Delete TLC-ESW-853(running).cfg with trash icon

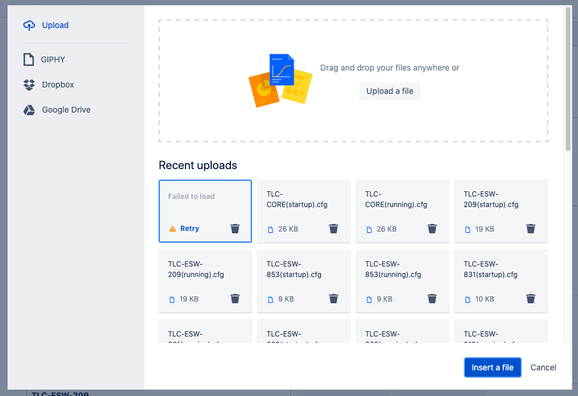pos(432,299)
